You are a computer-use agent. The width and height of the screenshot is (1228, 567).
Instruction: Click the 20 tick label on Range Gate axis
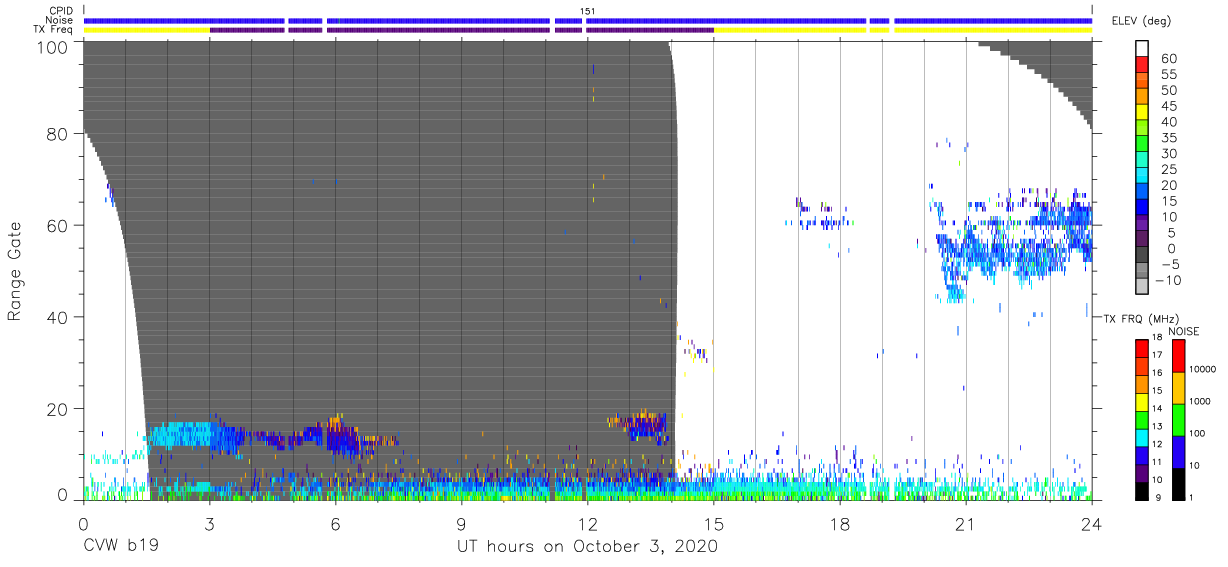coord(58,409)
